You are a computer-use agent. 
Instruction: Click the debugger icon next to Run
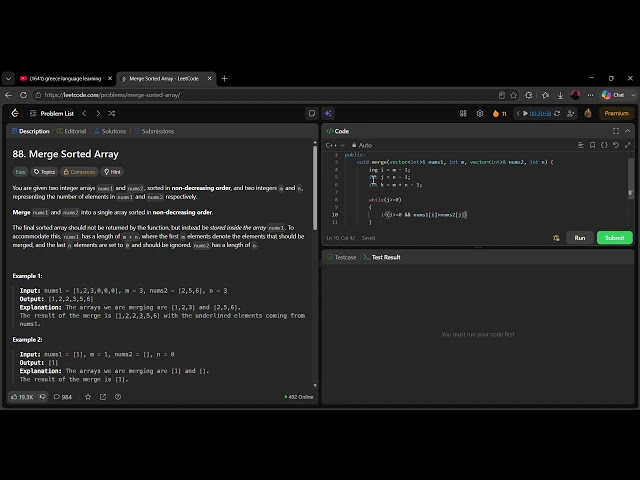(556, 238)
